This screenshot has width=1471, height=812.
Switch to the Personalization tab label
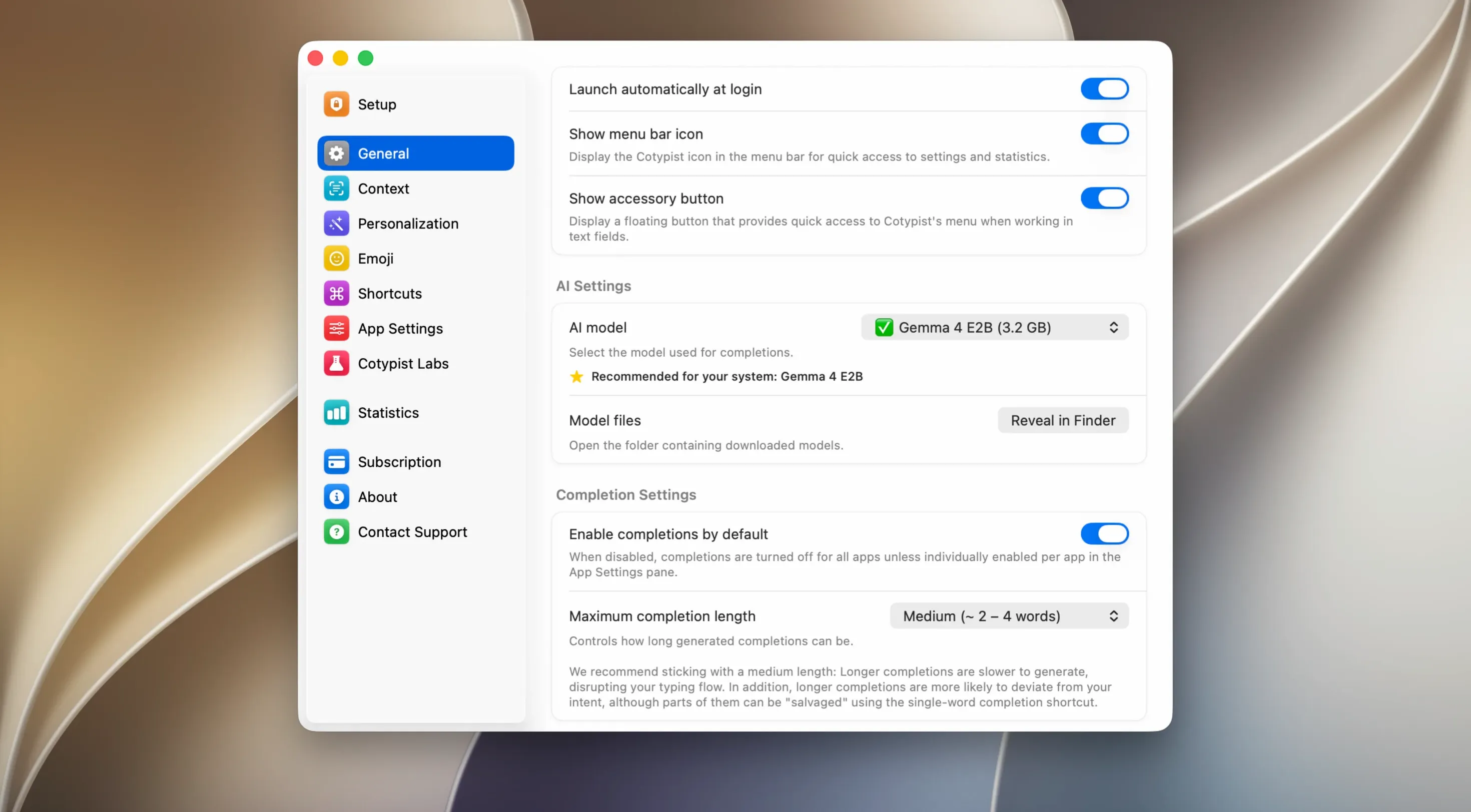coord(408,224)
